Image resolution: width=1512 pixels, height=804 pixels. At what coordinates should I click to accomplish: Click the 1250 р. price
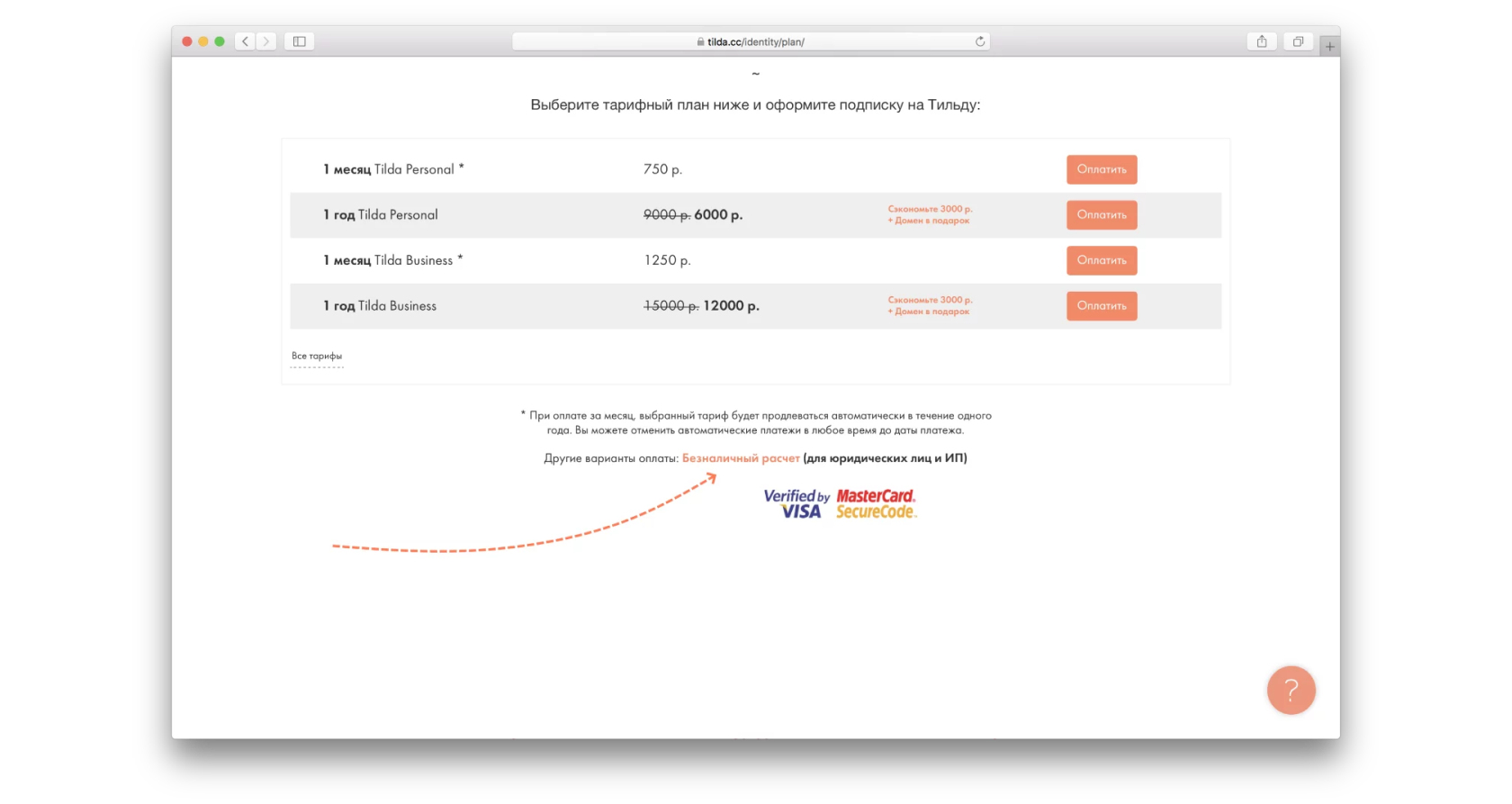click(x=667, y=260)
